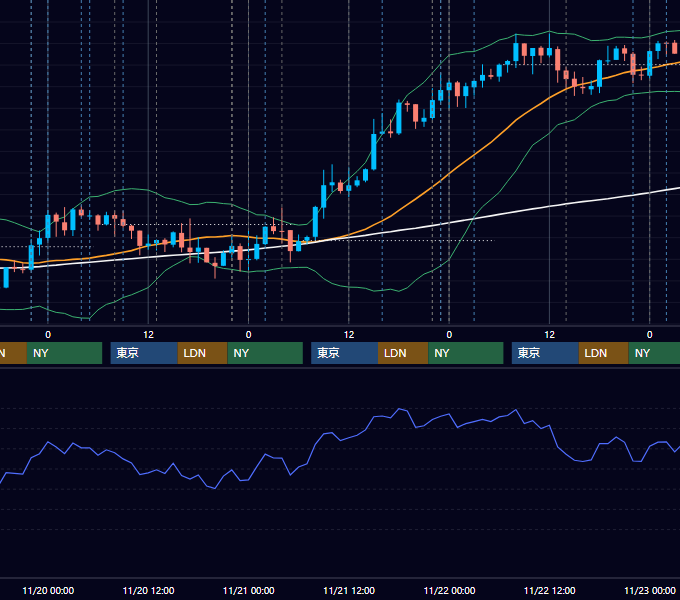Select the NY session block spanning 11/22 00:00
The width and height of the screenshot is (680, 600).
click(x=466, y=353)
